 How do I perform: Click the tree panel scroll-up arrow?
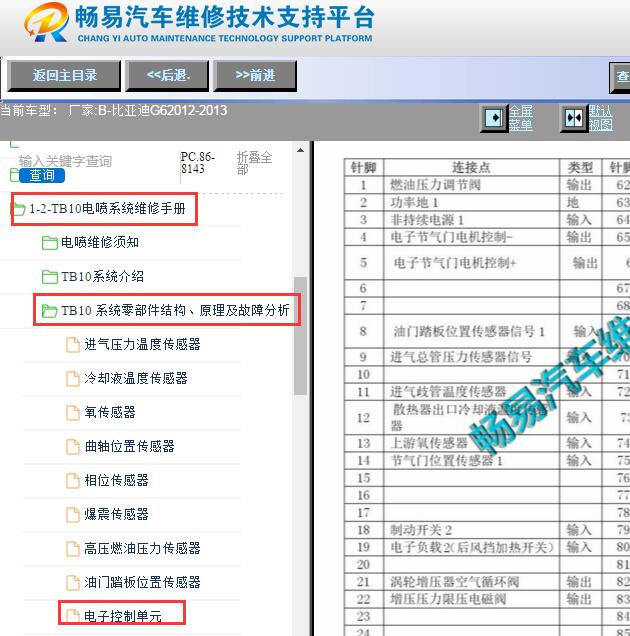[x=301, y=150]
